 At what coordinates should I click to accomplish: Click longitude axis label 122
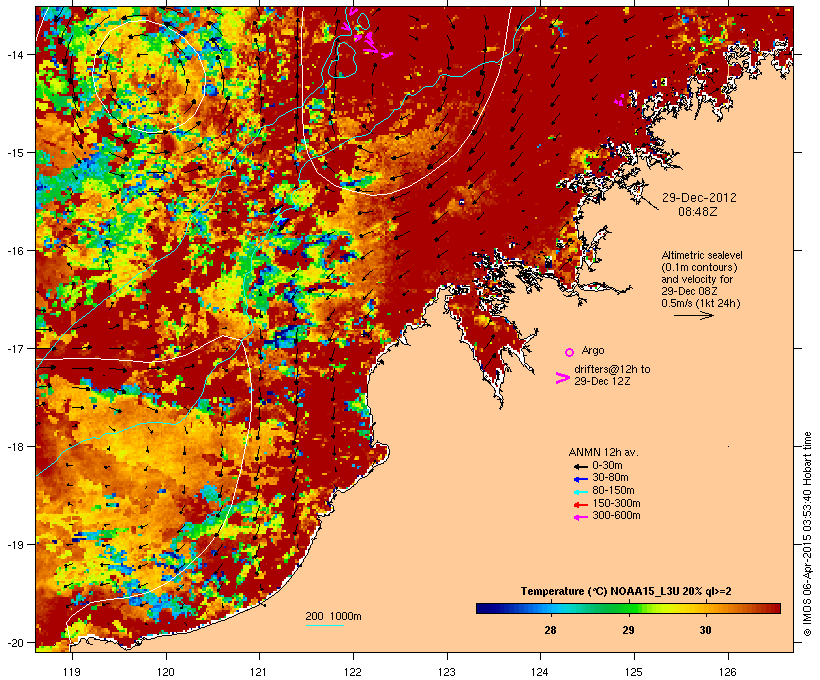(353, 672)
